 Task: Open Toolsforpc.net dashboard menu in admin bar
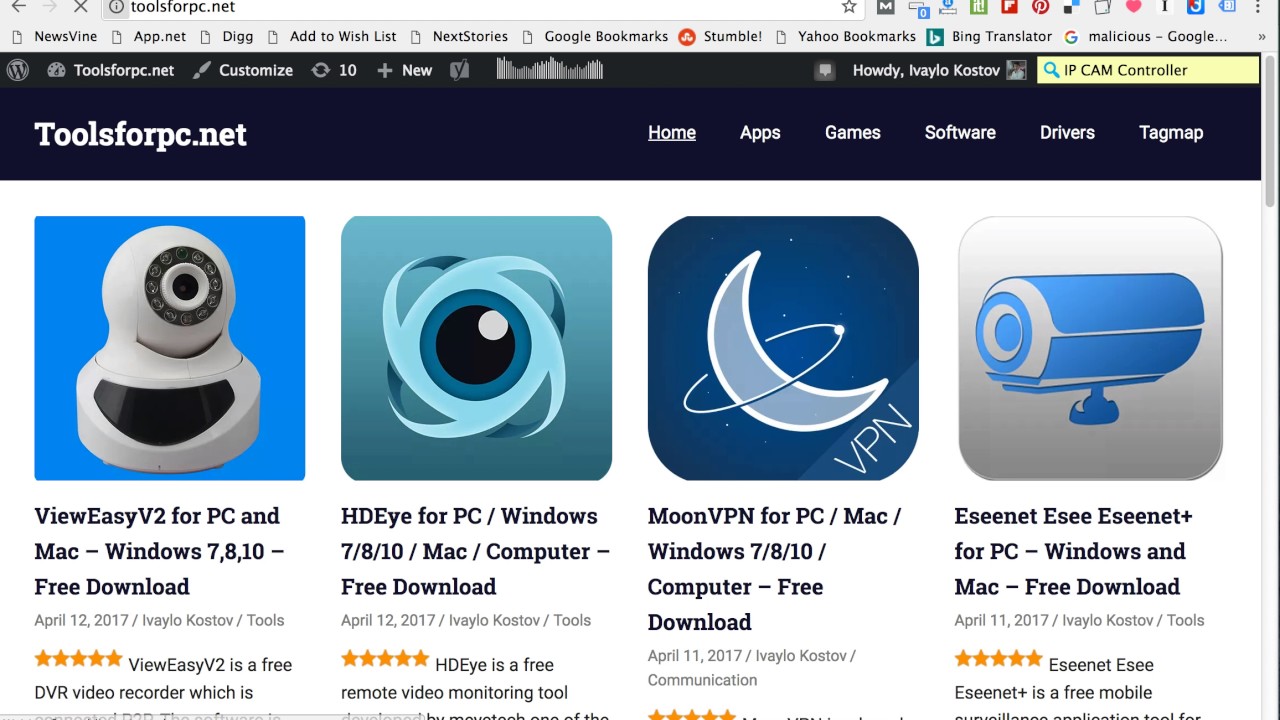coord(111,70)
